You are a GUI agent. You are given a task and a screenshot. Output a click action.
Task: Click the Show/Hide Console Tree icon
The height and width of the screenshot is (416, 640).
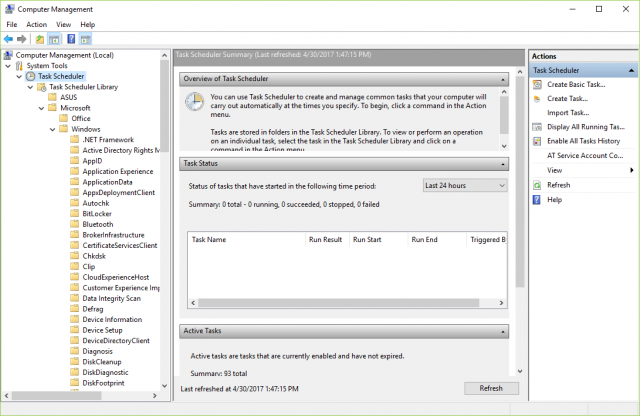[x=55, y=38]
